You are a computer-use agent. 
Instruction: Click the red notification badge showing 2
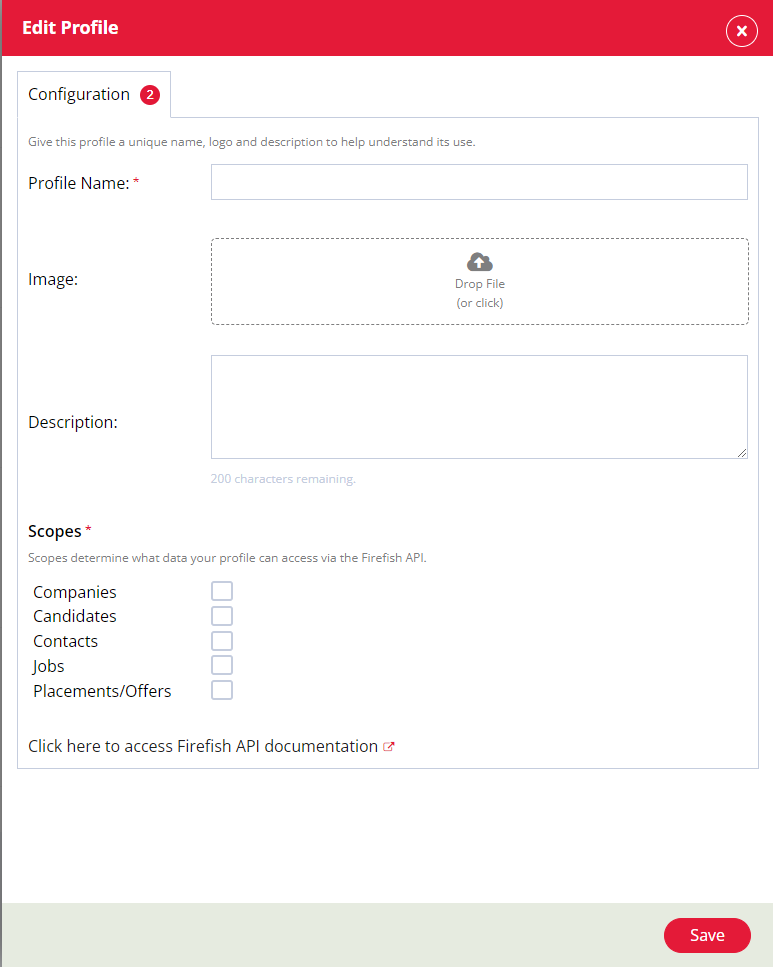[x=150, y=95]
